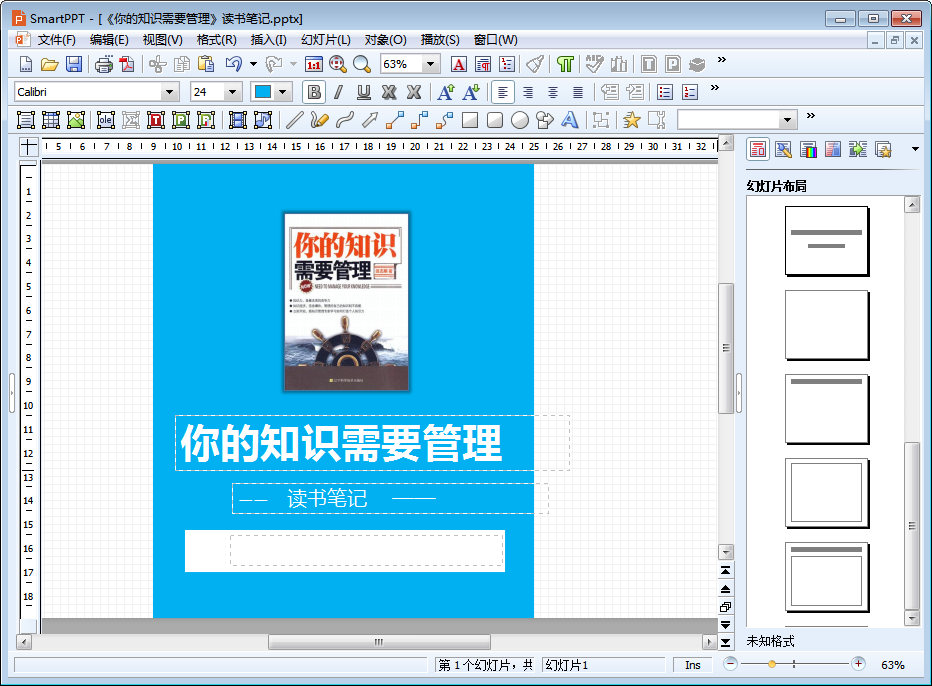Click the blue color swatch in toolbar
The width and height of the screenshot is (932, 686).
point(263,92)
